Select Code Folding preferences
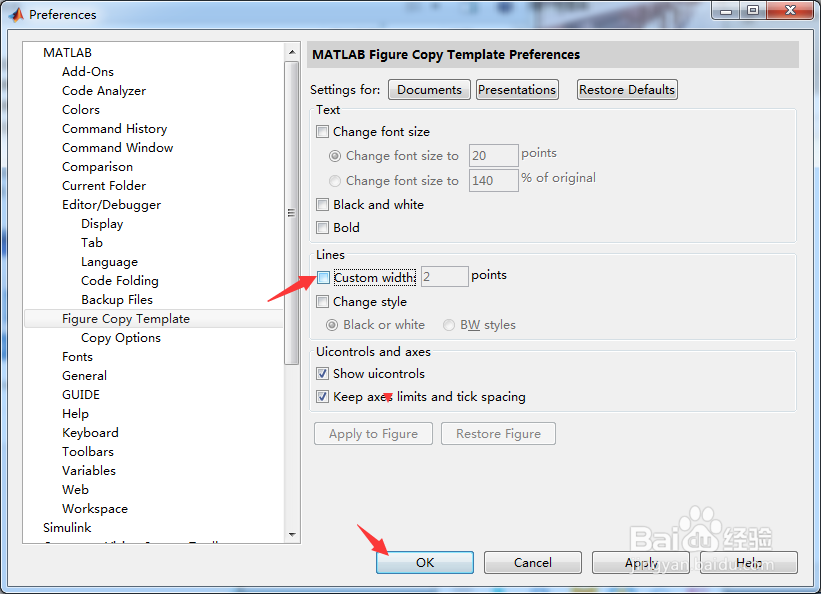The width and height of the screenshot is (821, 594). click(119, 281)
